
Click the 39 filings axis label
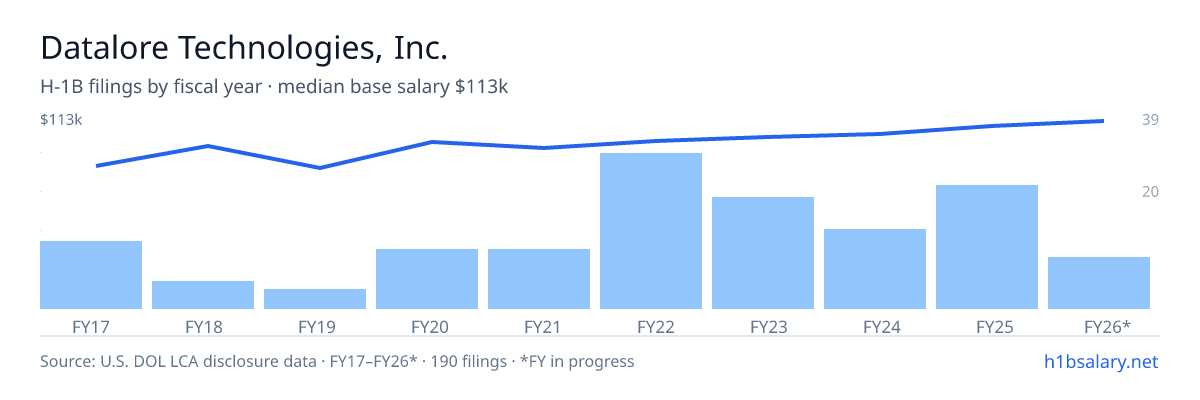pyautogui.click(x=1150, y=120)
